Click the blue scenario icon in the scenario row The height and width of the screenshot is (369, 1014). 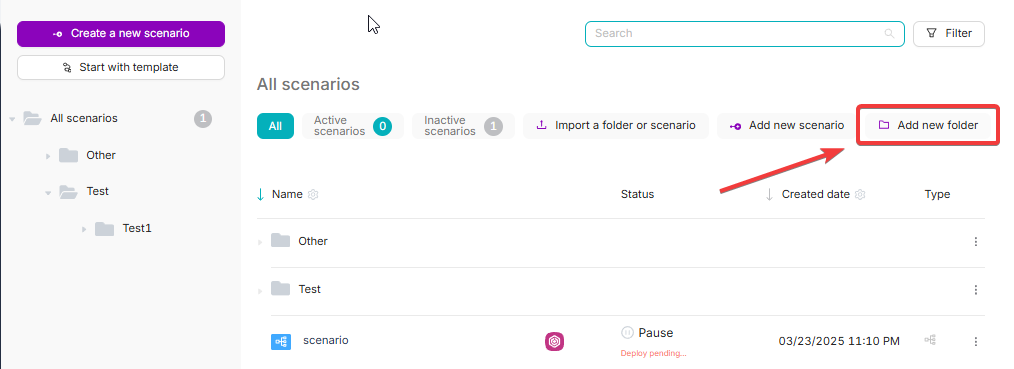tap(281, 341)
